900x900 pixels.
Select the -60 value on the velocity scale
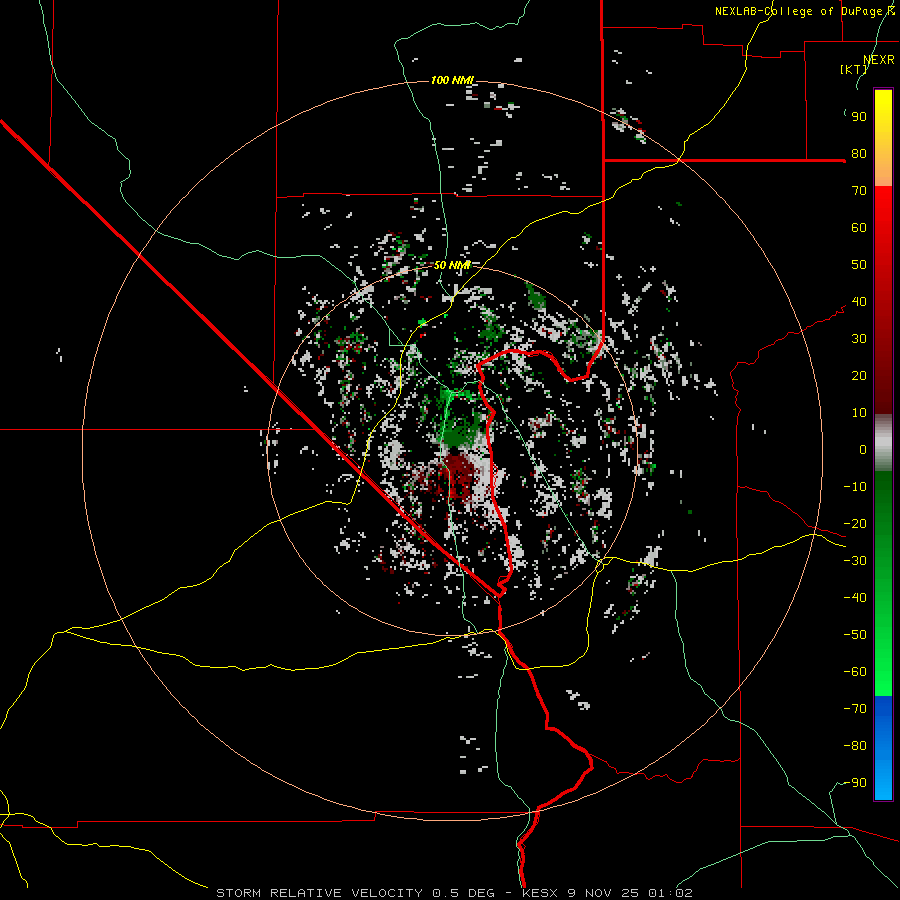[855, 672]
